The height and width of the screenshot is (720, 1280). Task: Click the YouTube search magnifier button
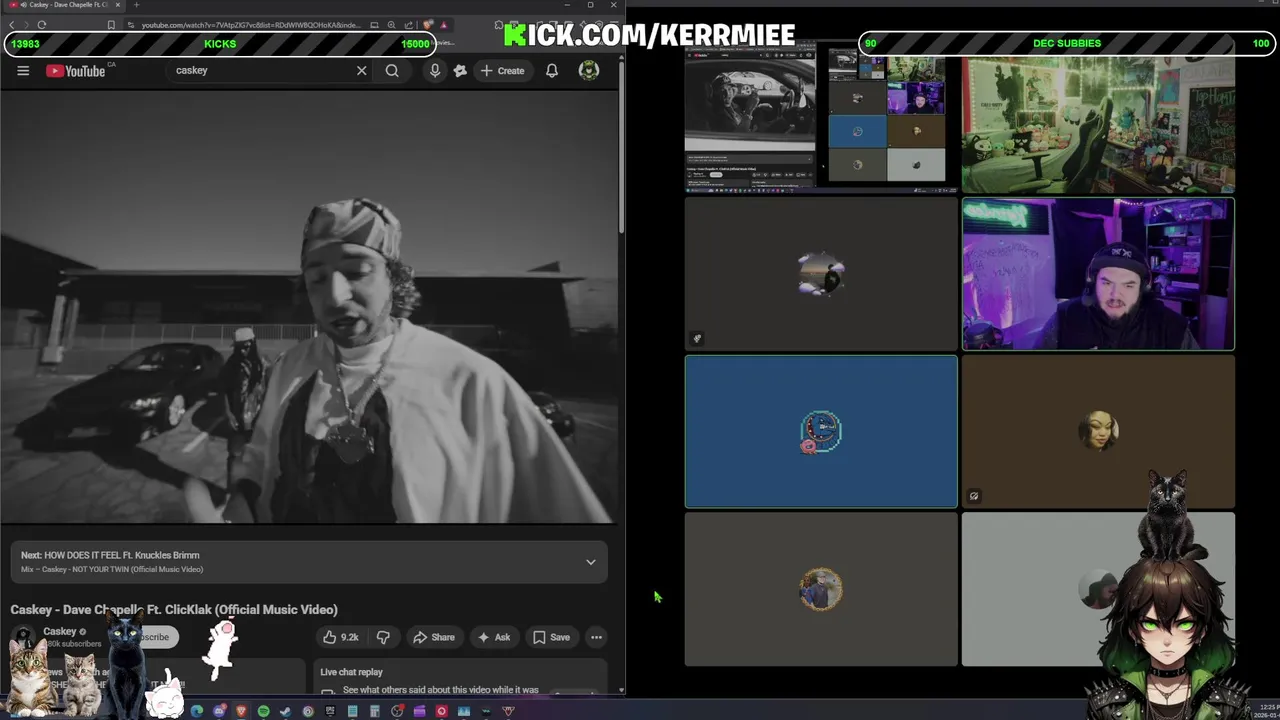(392, 71)
